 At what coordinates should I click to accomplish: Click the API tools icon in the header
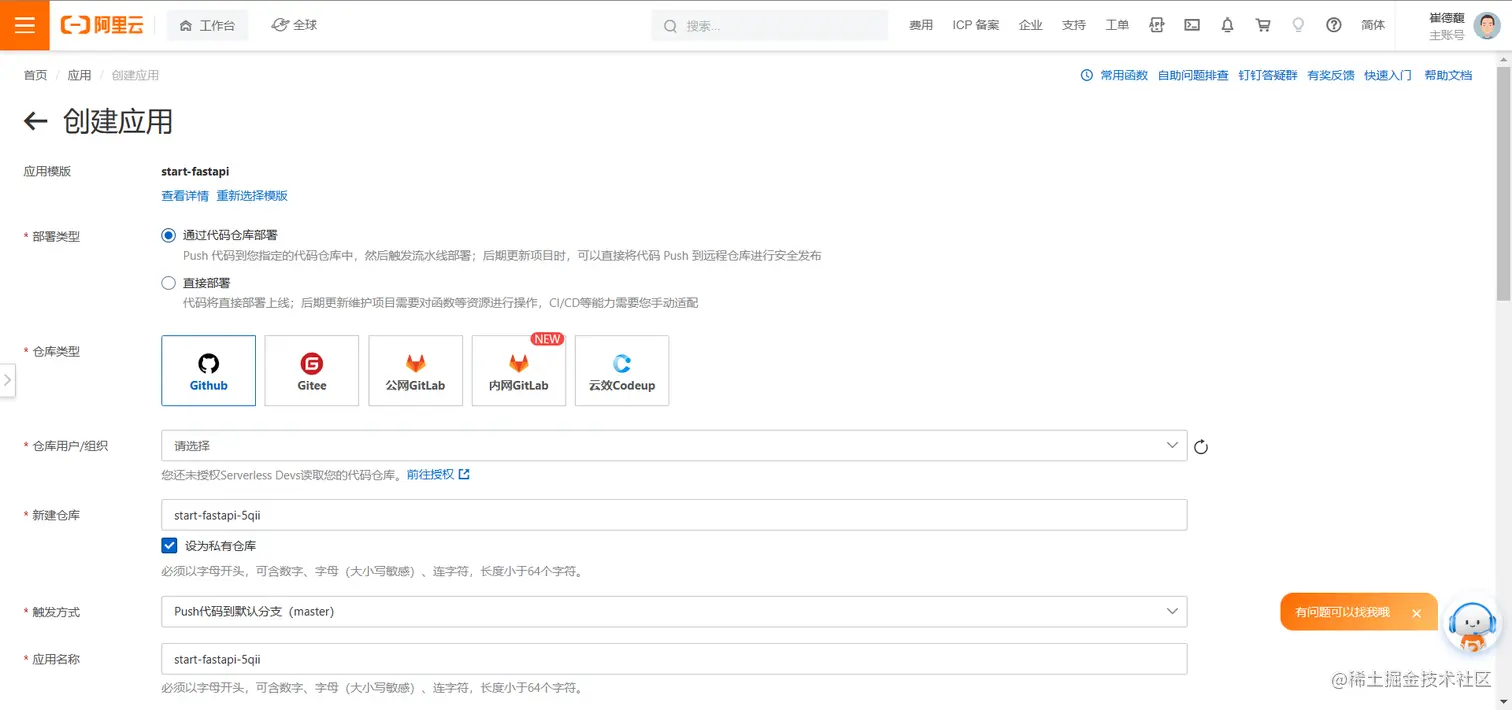pos(1157,25)
